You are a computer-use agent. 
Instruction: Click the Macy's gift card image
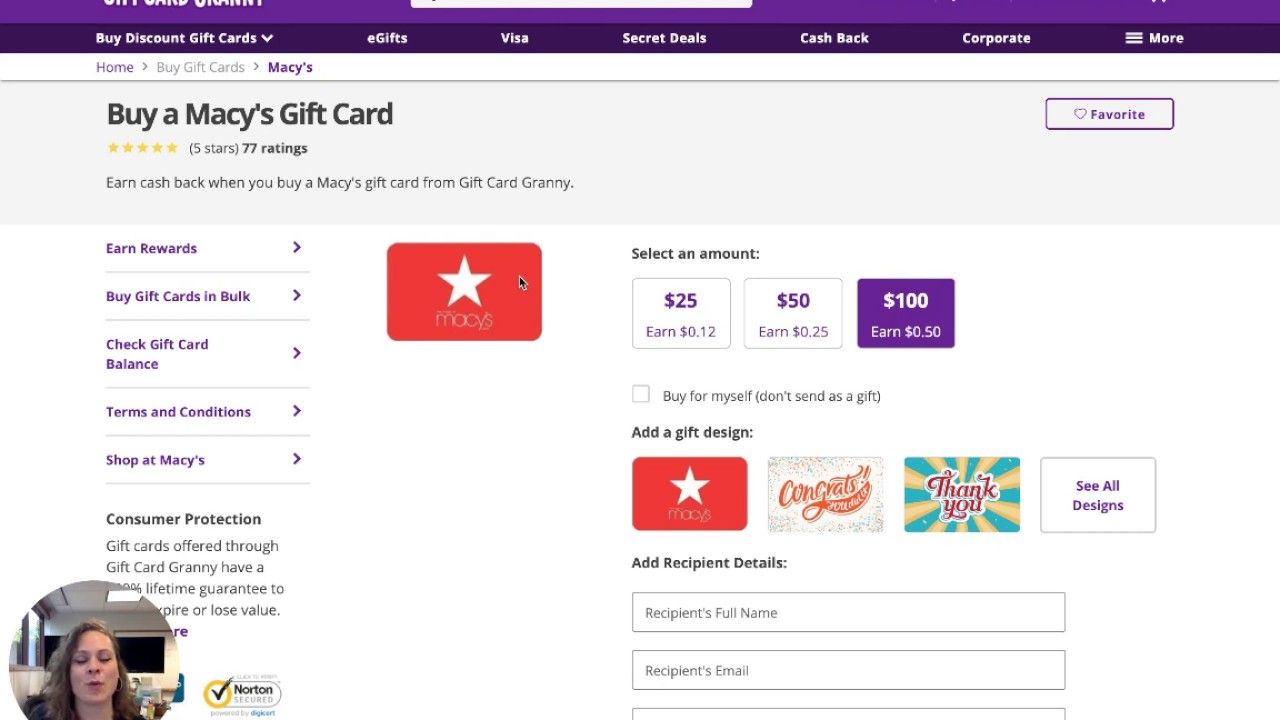[464, 292]
